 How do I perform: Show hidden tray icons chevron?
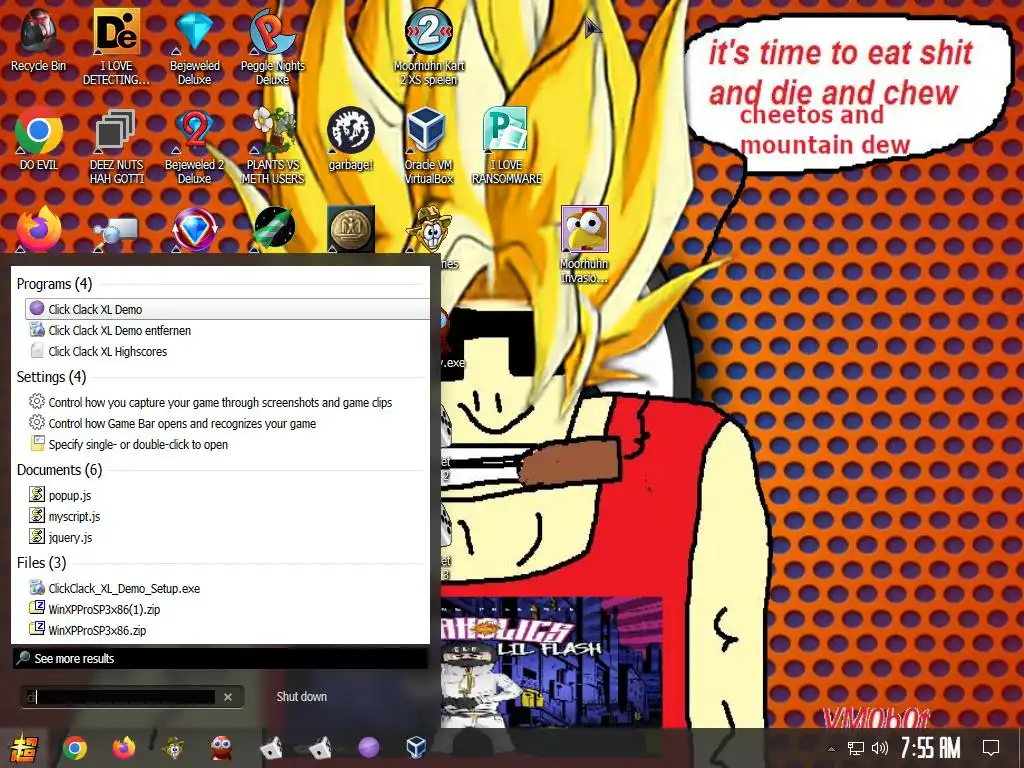coord(831,748)
